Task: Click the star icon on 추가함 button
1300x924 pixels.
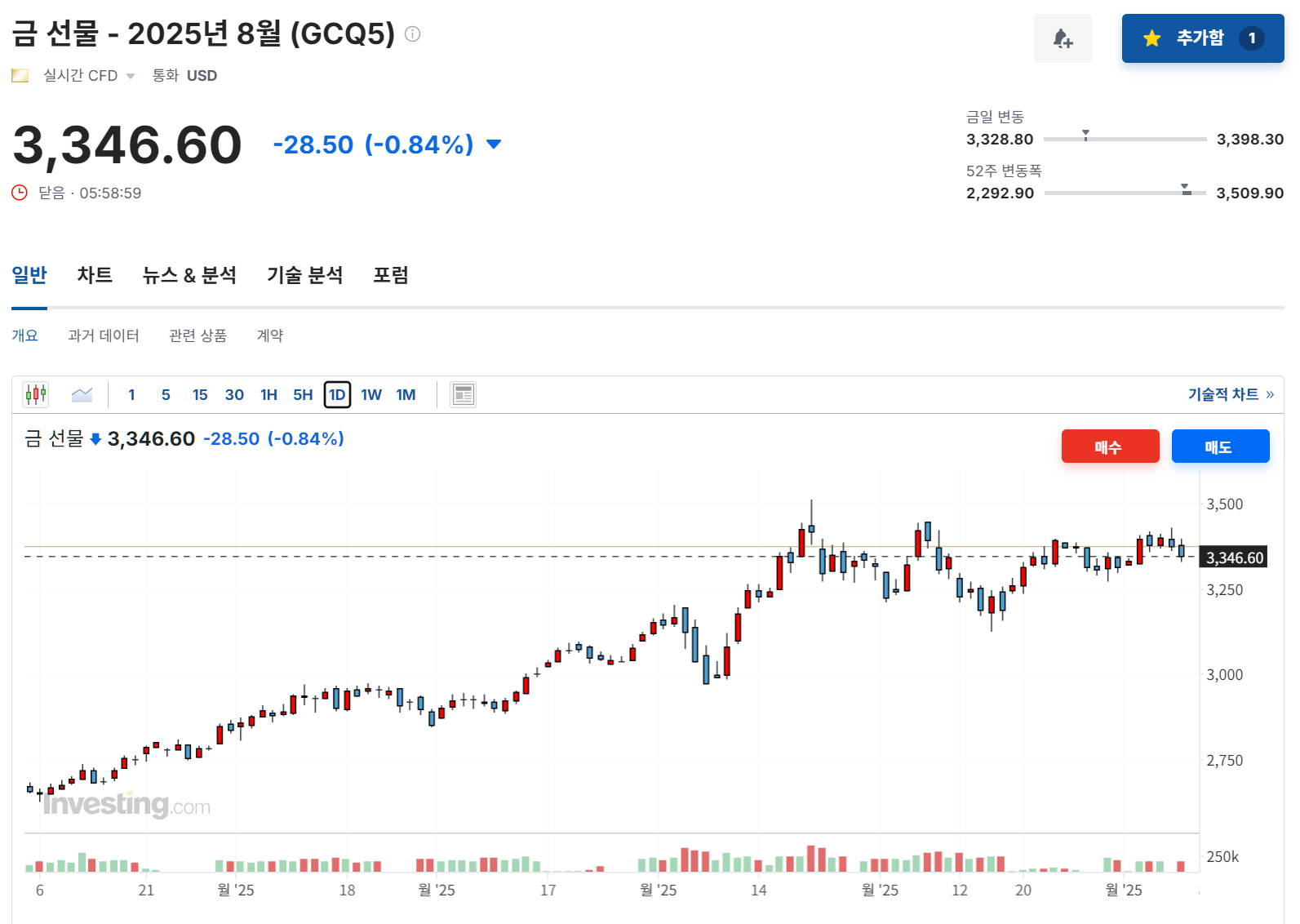Action: [x=1151, y=38]
